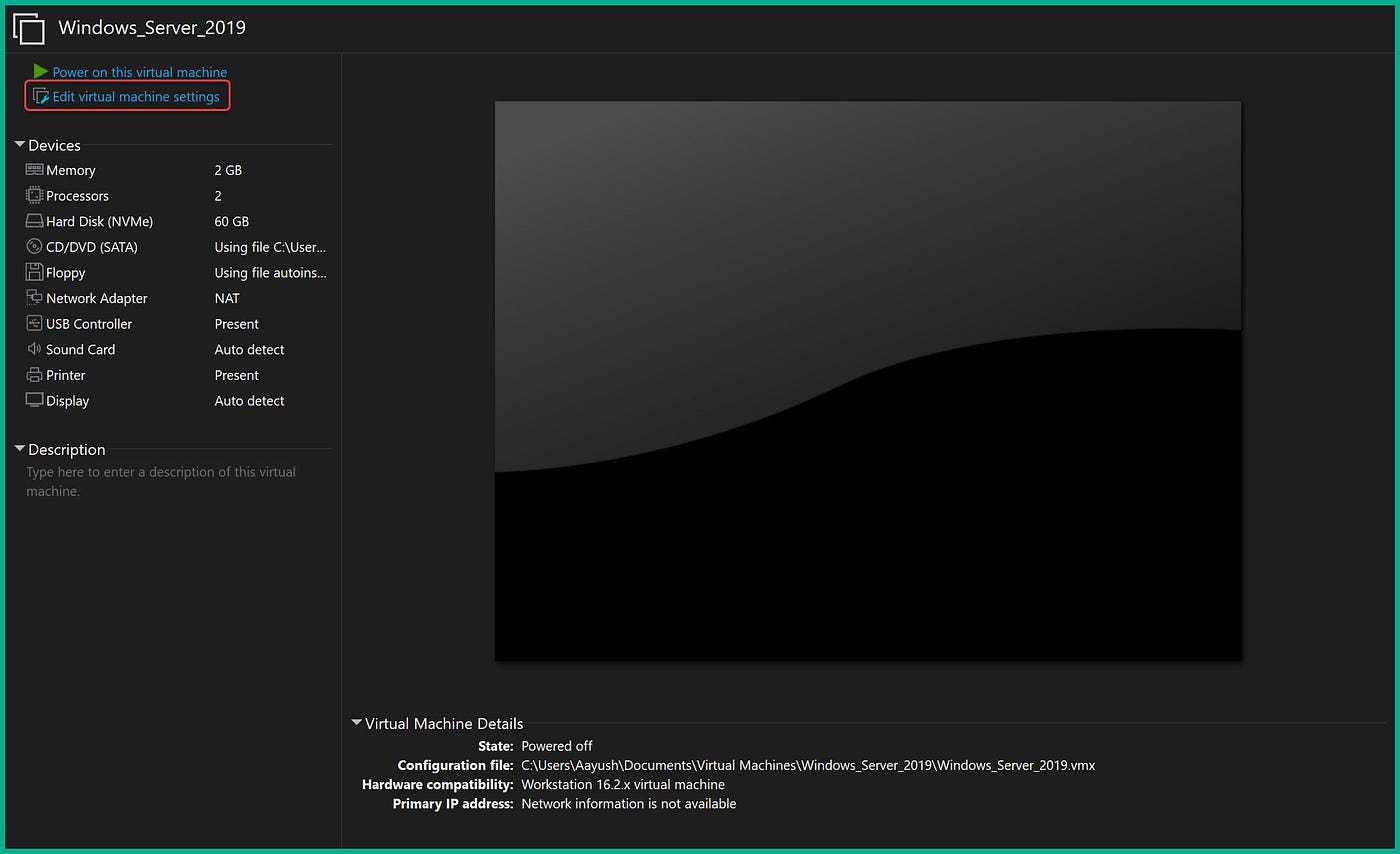The width and height of the screenshot is (1400, 854).
Task: Click the Sound Card 'Auto detect' value
Action: point(249,349)
